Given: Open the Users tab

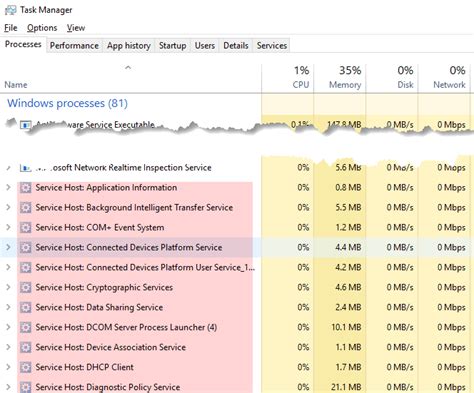Looking at the screenshot, I should coord(205,46).
